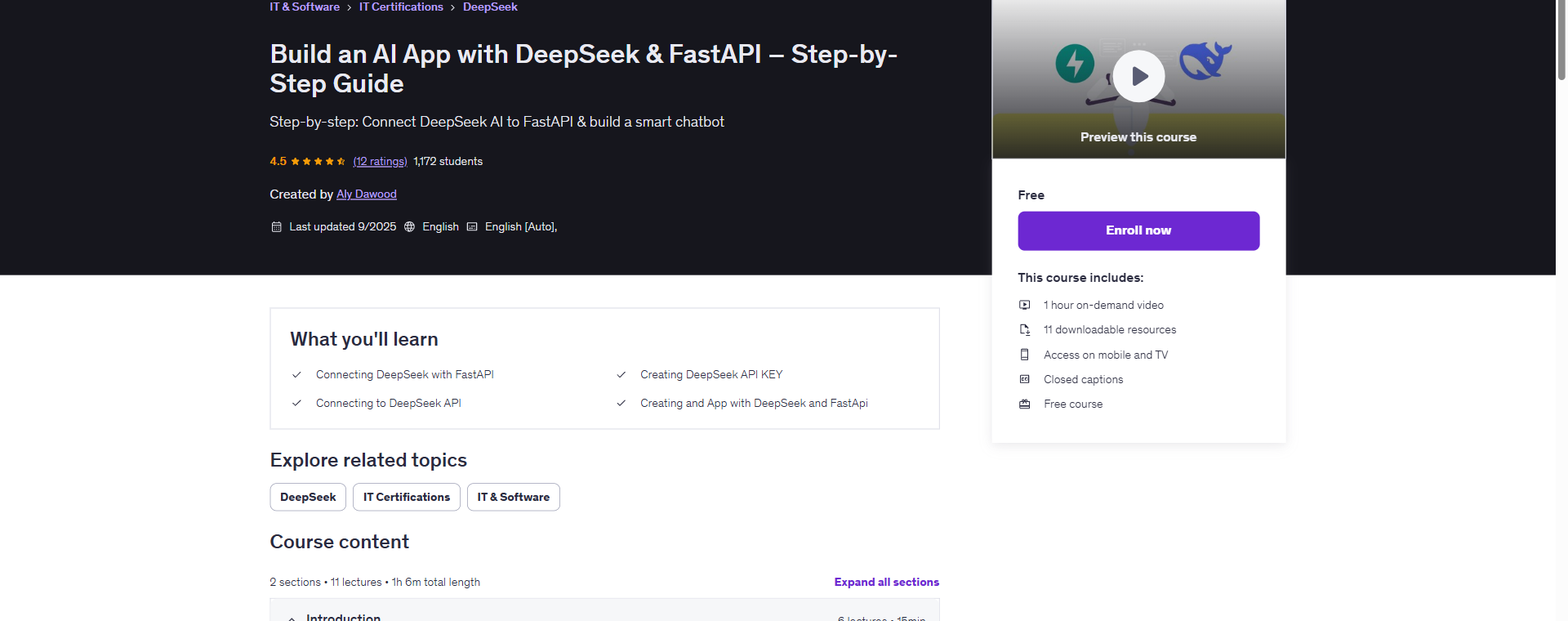Image resolution: width=1568 pixels, height=621 pixels.
Task: Open IT Certifications breadcrumb link
Action: (401, 7)
